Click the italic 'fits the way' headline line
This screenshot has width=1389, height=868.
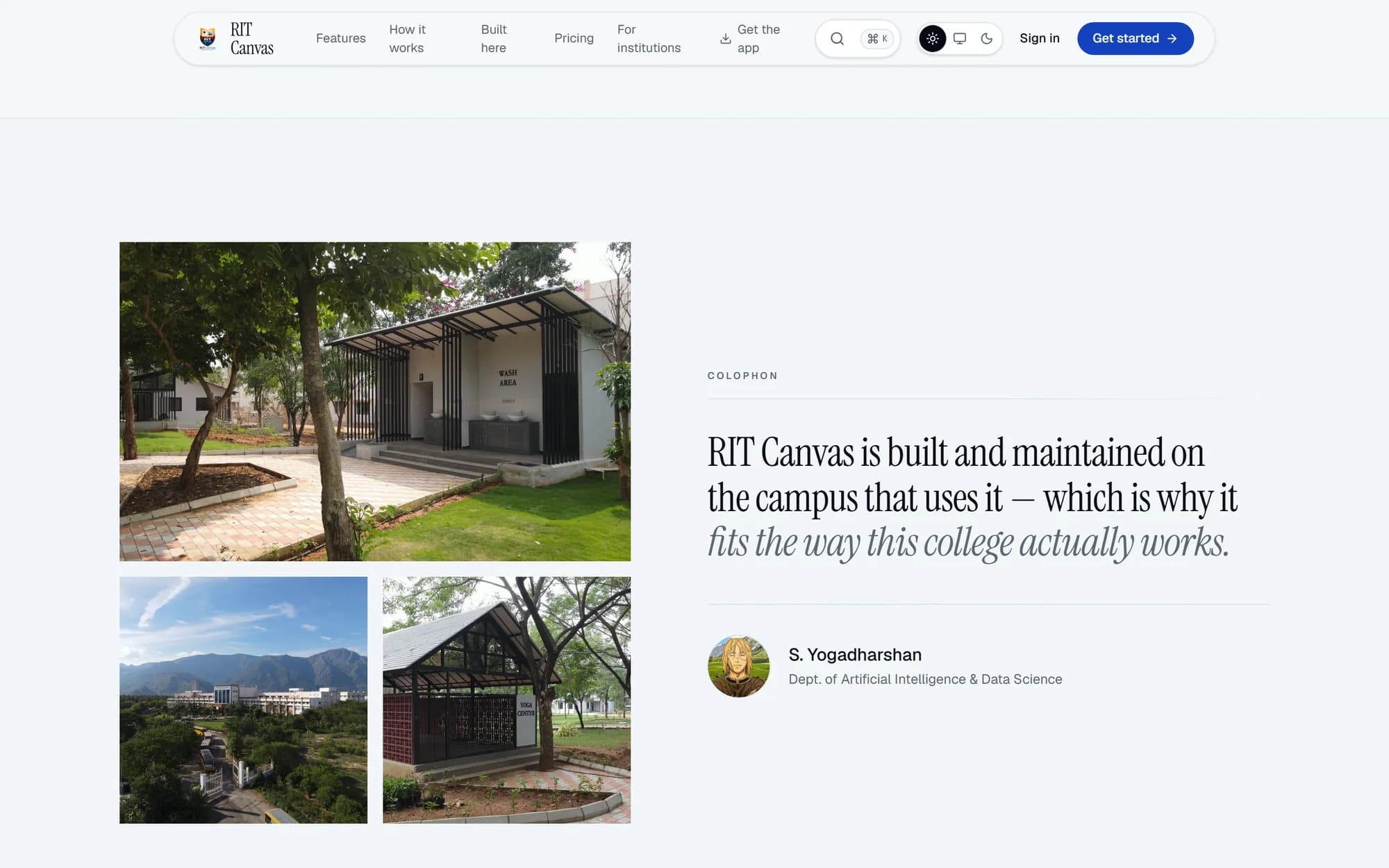[968, 542]
